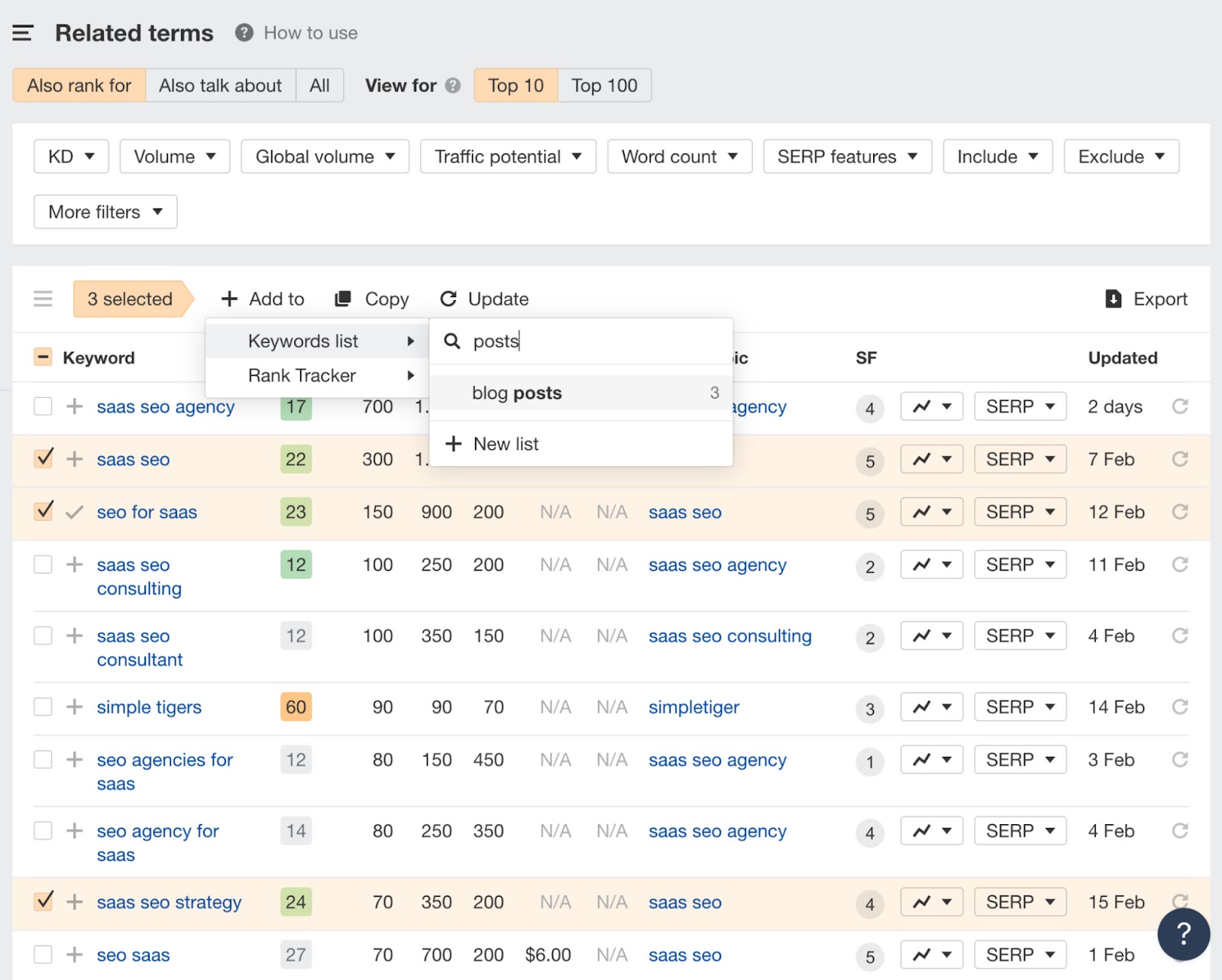Click the Export icon
The height and width of the screenshot is (980, 1222).
[1114, 299]
